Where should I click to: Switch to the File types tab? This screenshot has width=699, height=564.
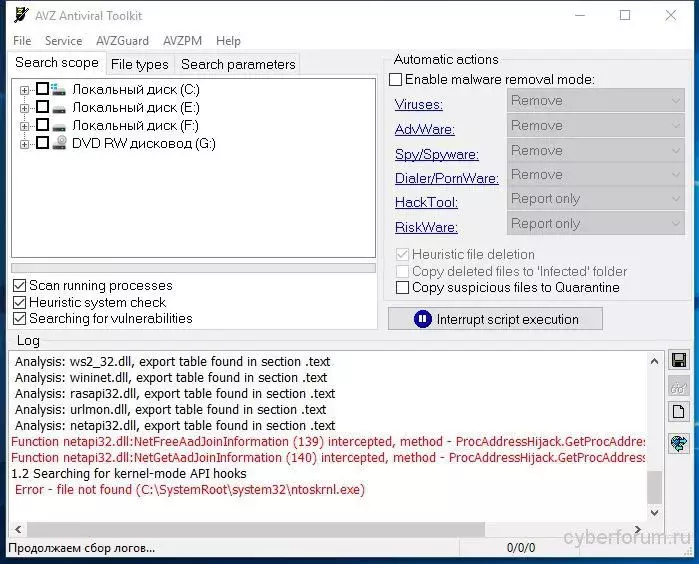tap(140, 64)
